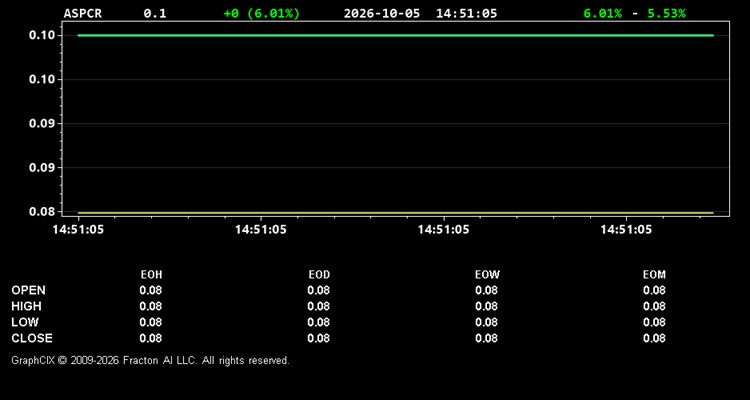Click the GraphCIX copyright notice
This screenshot has height=400, width=750.
click(x=150, y=360)
